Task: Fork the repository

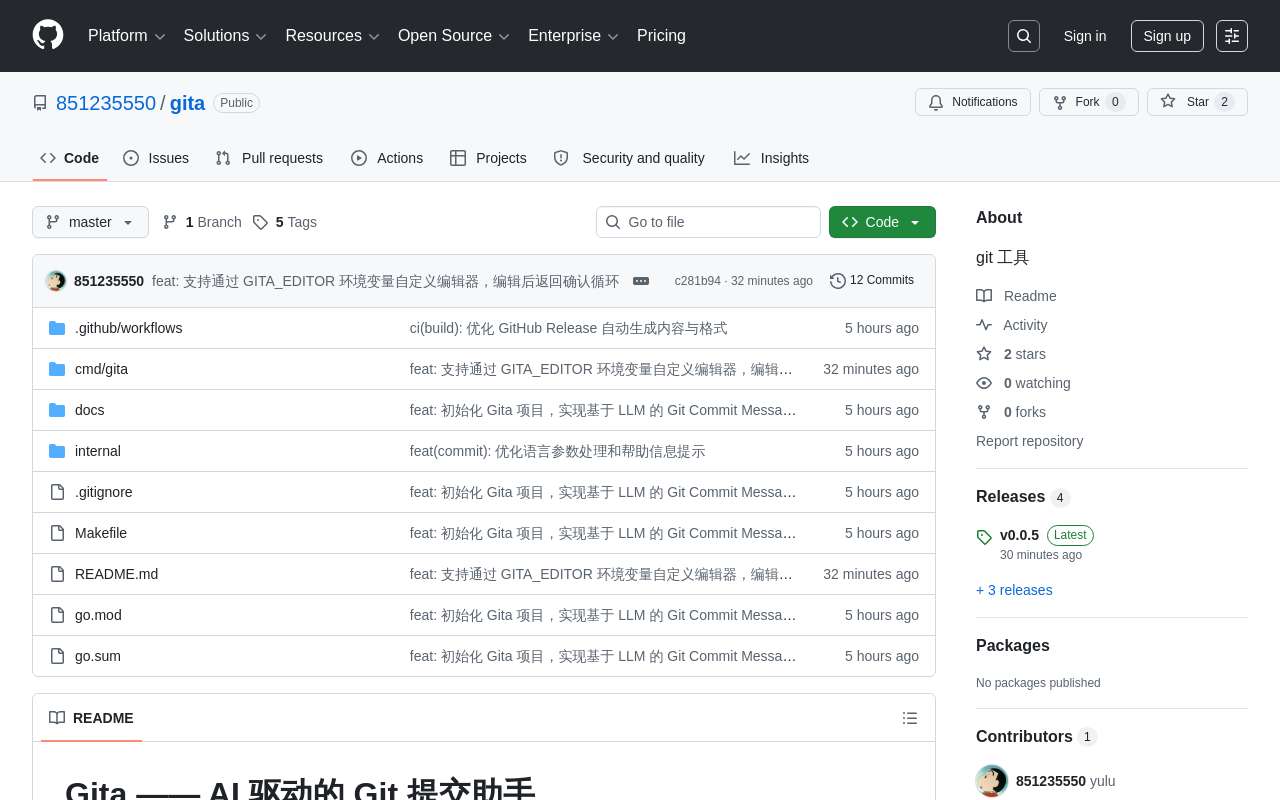Action: pos(1089,102)
